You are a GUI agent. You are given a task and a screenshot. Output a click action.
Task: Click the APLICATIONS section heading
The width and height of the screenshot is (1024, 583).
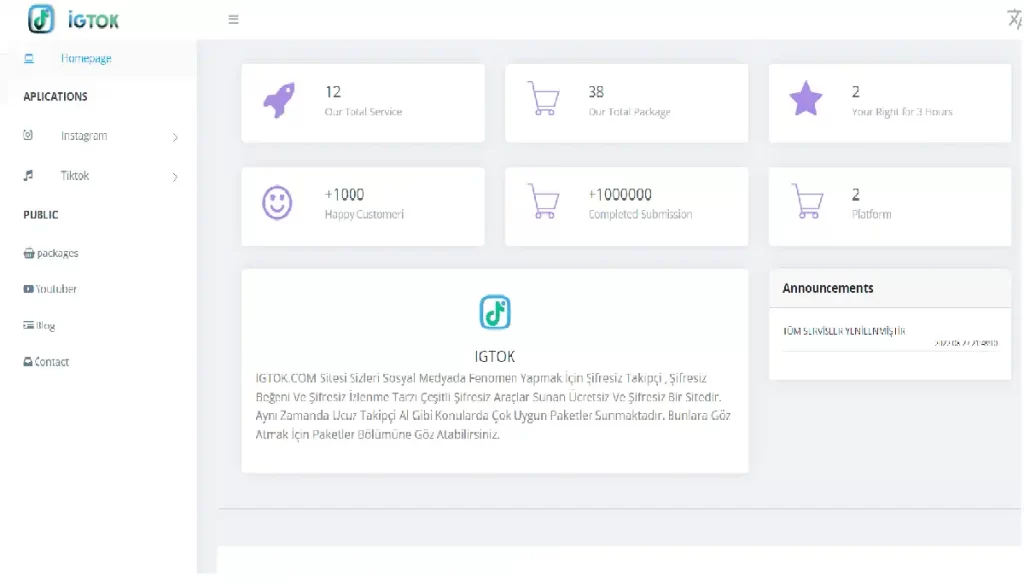coord(56,97)
